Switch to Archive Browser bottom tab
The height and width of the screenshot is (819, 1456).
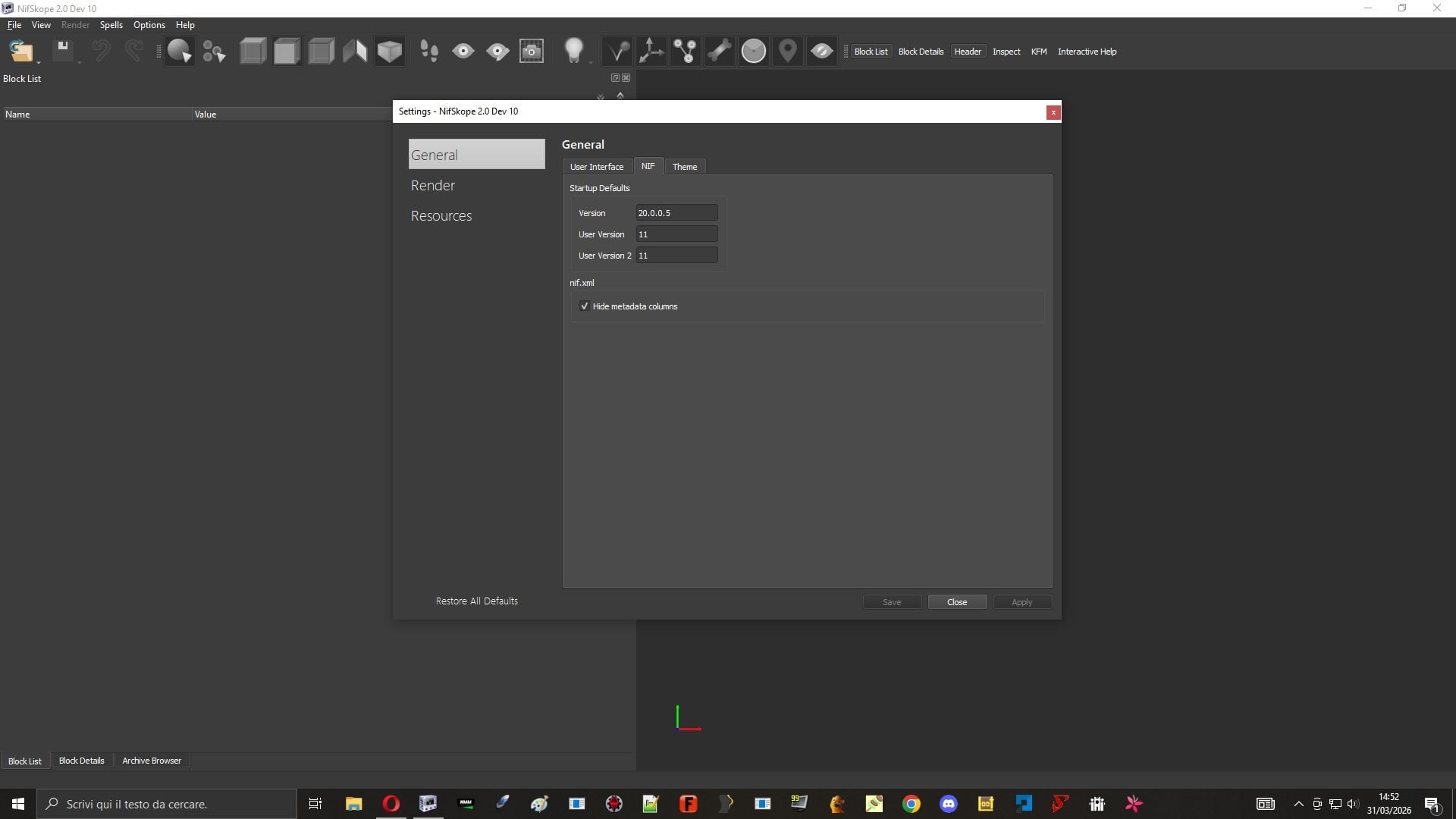(152, 761)
